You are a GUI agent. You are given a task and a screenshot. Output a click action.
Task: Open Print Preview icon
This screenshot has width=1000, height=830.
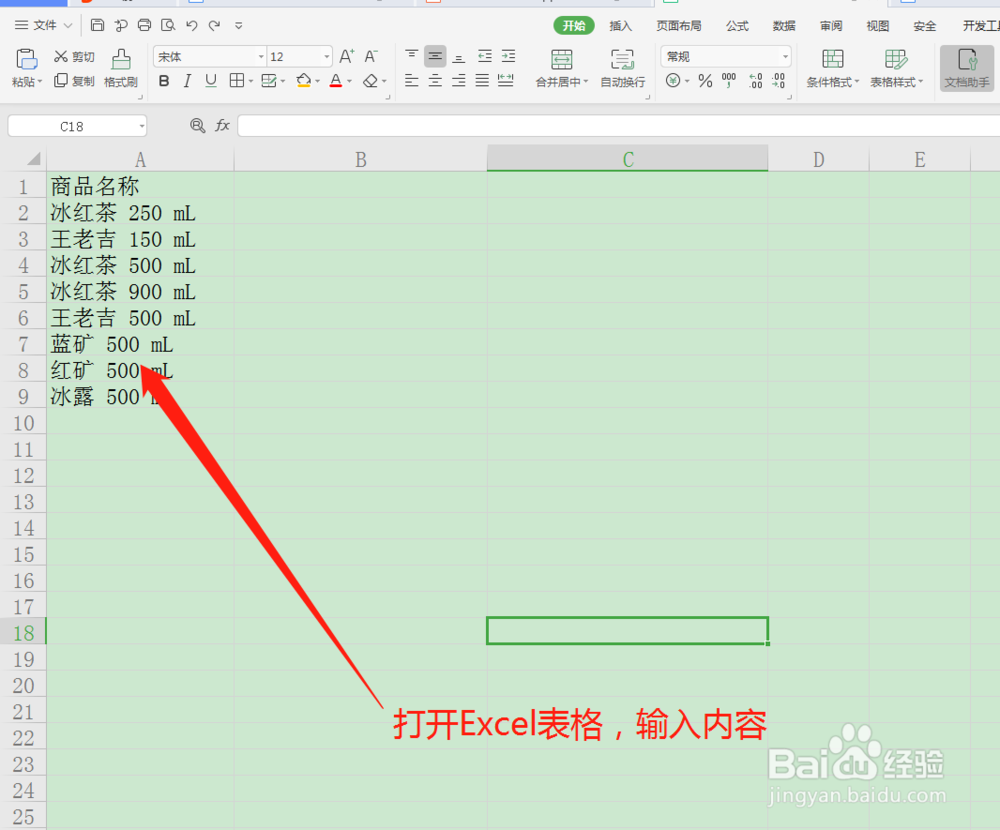pos(168,26)
